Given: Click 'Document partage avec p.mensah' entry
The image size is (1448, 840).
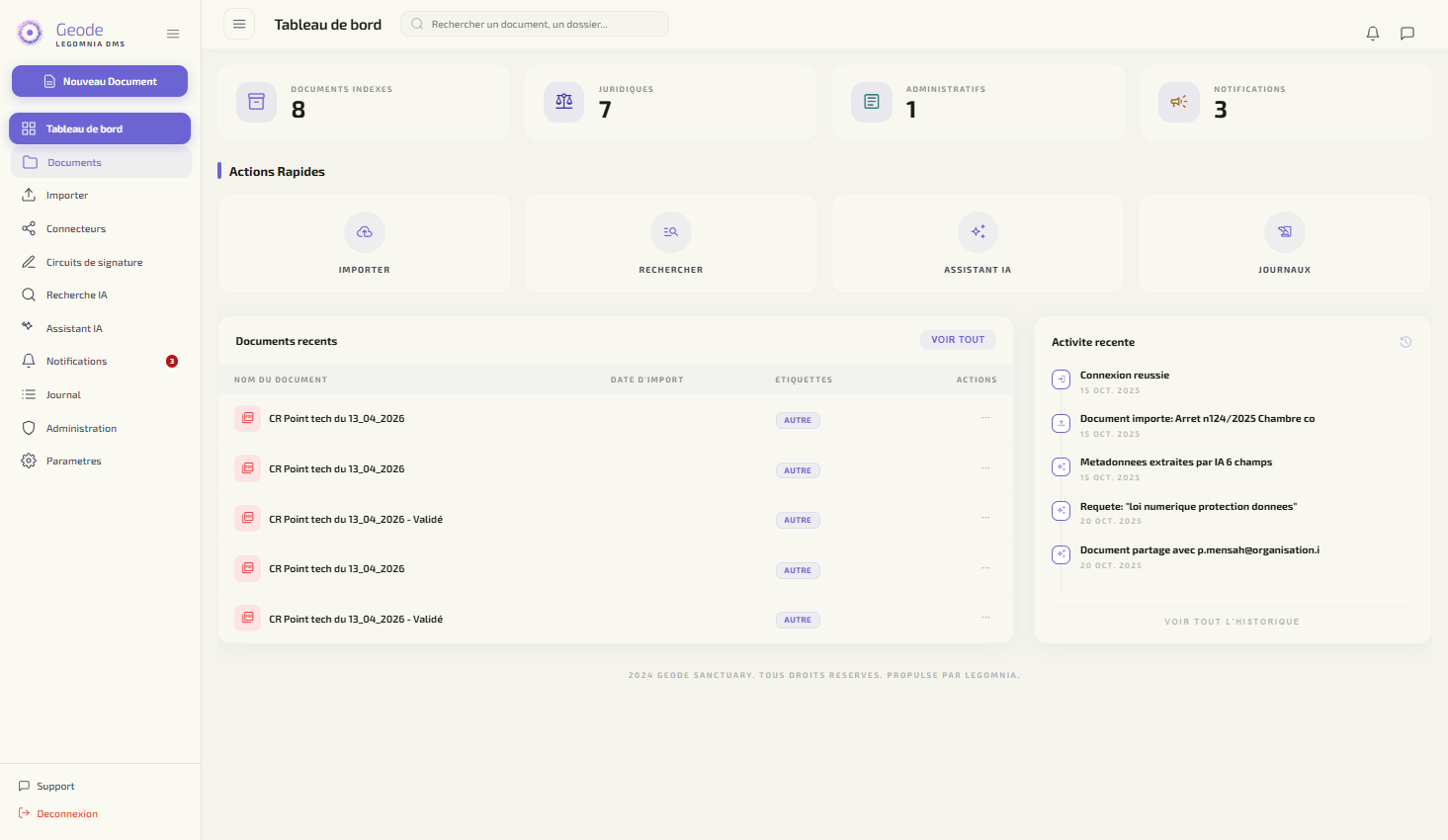Looking at the screenshot, I should coord(1200,549).
